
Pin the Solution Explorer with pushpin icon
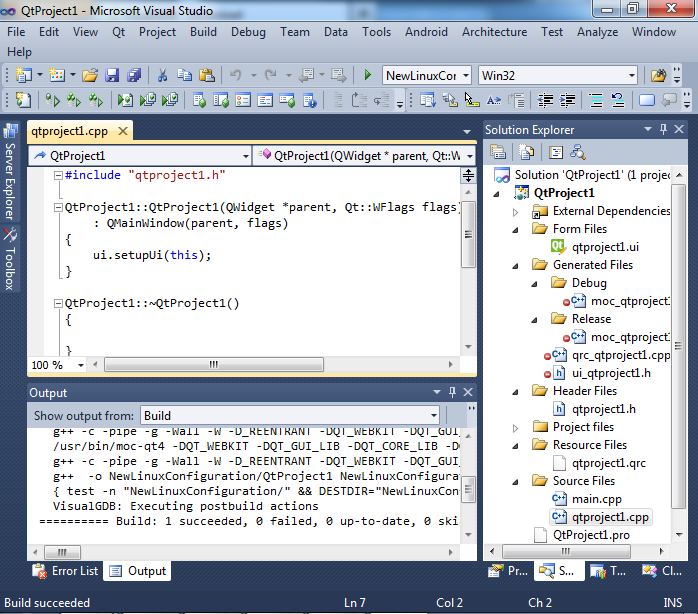tap(663, 129)
